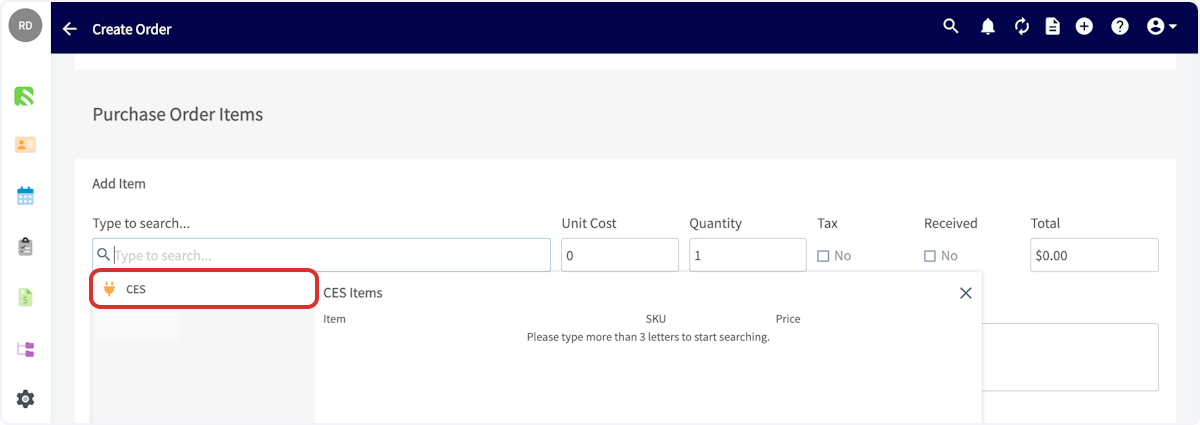Click the Item column header
Screen dimensions: 1200x425
[334, 319]
